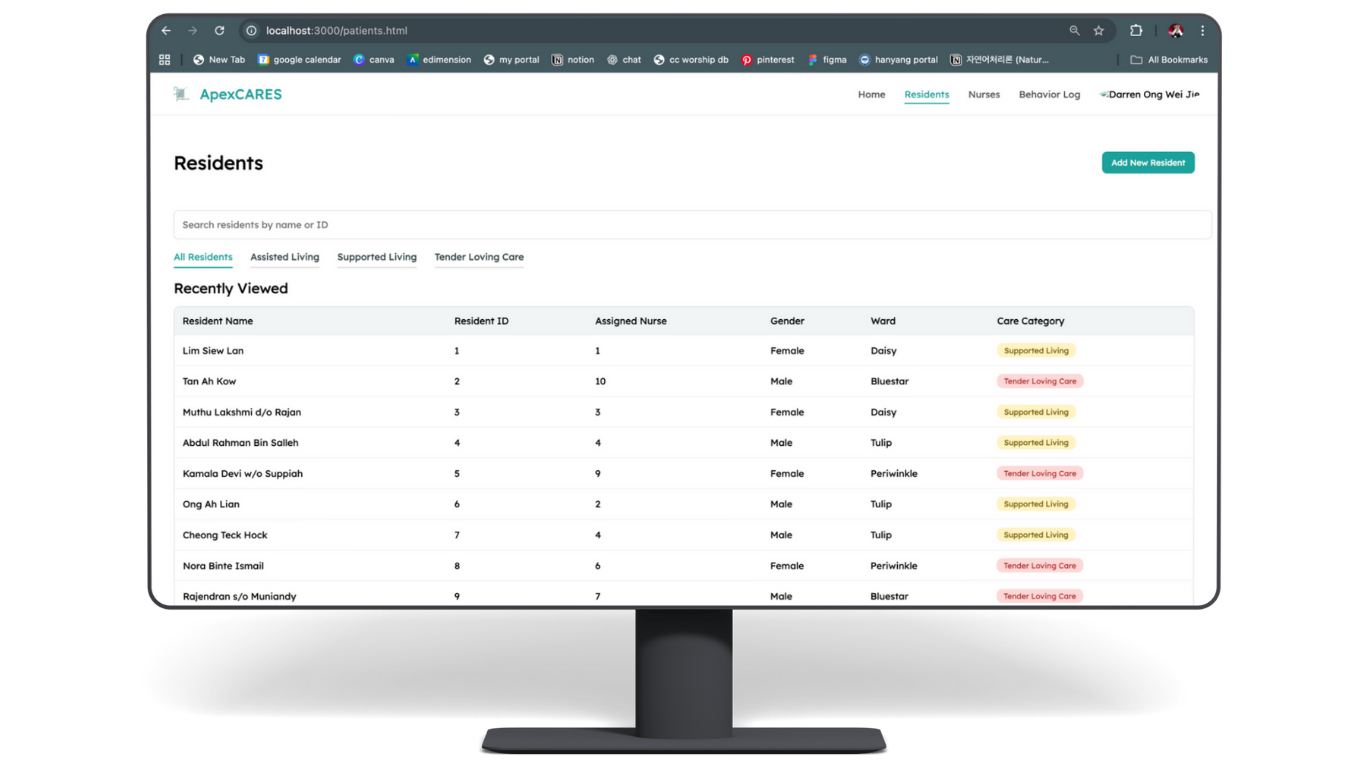Open the Nurses page link

pos(984,95)
